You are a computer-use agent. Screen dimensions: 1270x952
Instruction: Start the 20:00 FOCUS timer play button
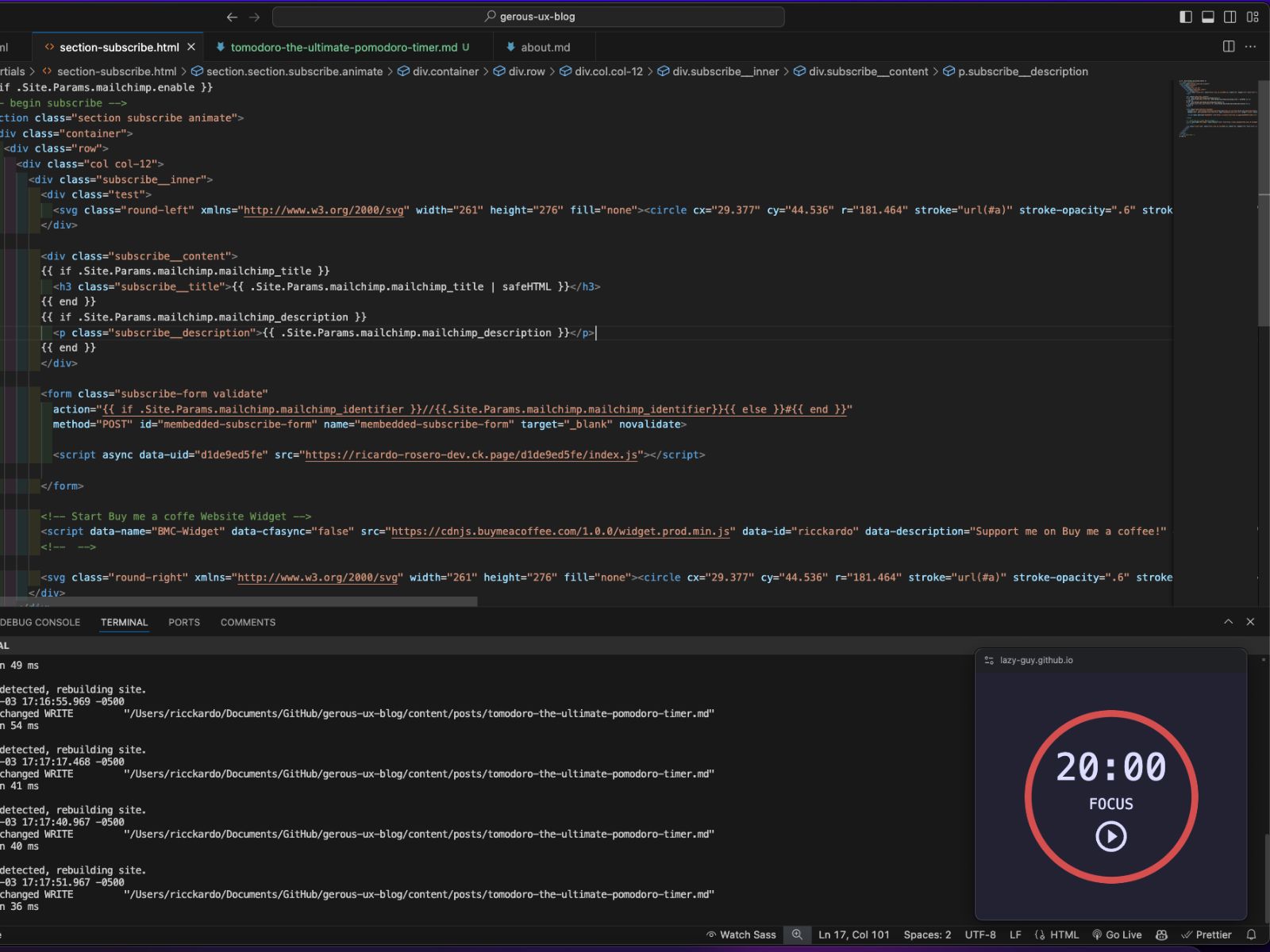[1110, 836]
